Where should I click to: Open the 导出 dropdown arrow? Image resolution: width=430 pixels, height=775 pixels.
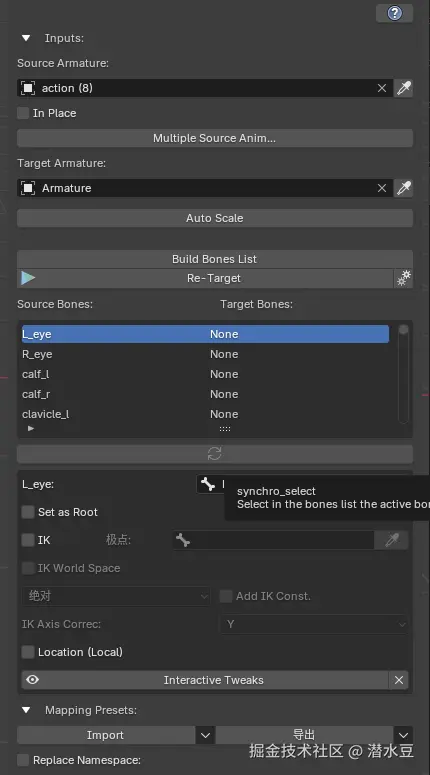[x=403, y=735]
